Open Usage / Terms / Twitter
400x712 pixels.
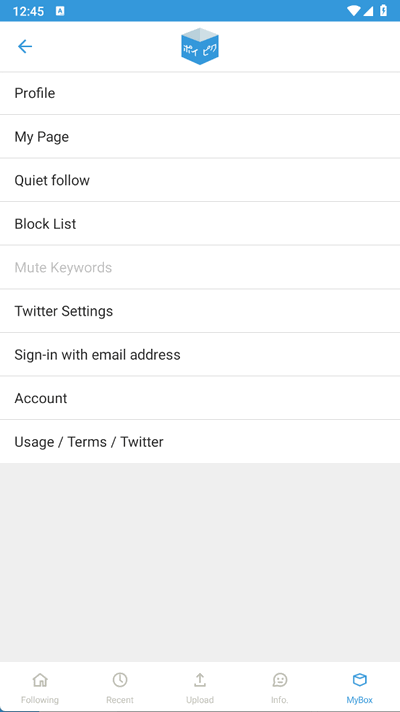200,442
